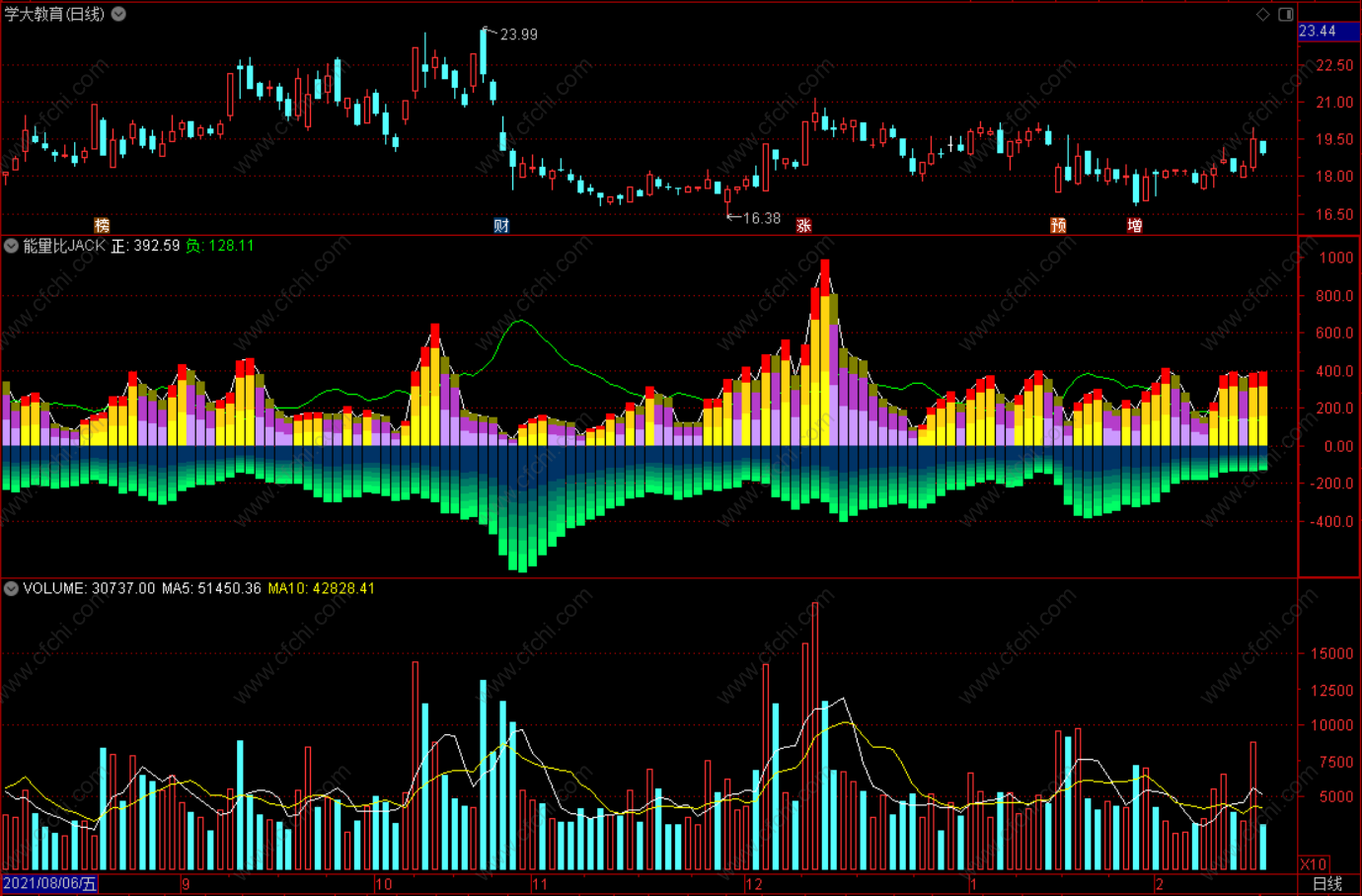Click the 15000 volume axis label
Image resolution: width=1362 pixels, height=896 pixels.
click(1332, 653)
